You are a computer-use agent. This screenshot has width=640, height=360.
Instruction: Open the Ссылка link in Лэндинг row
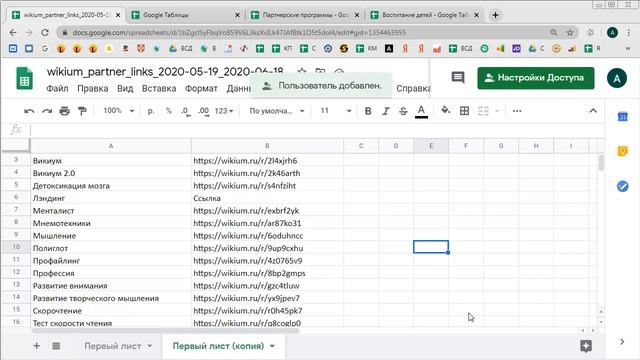(x=207, y=198)
